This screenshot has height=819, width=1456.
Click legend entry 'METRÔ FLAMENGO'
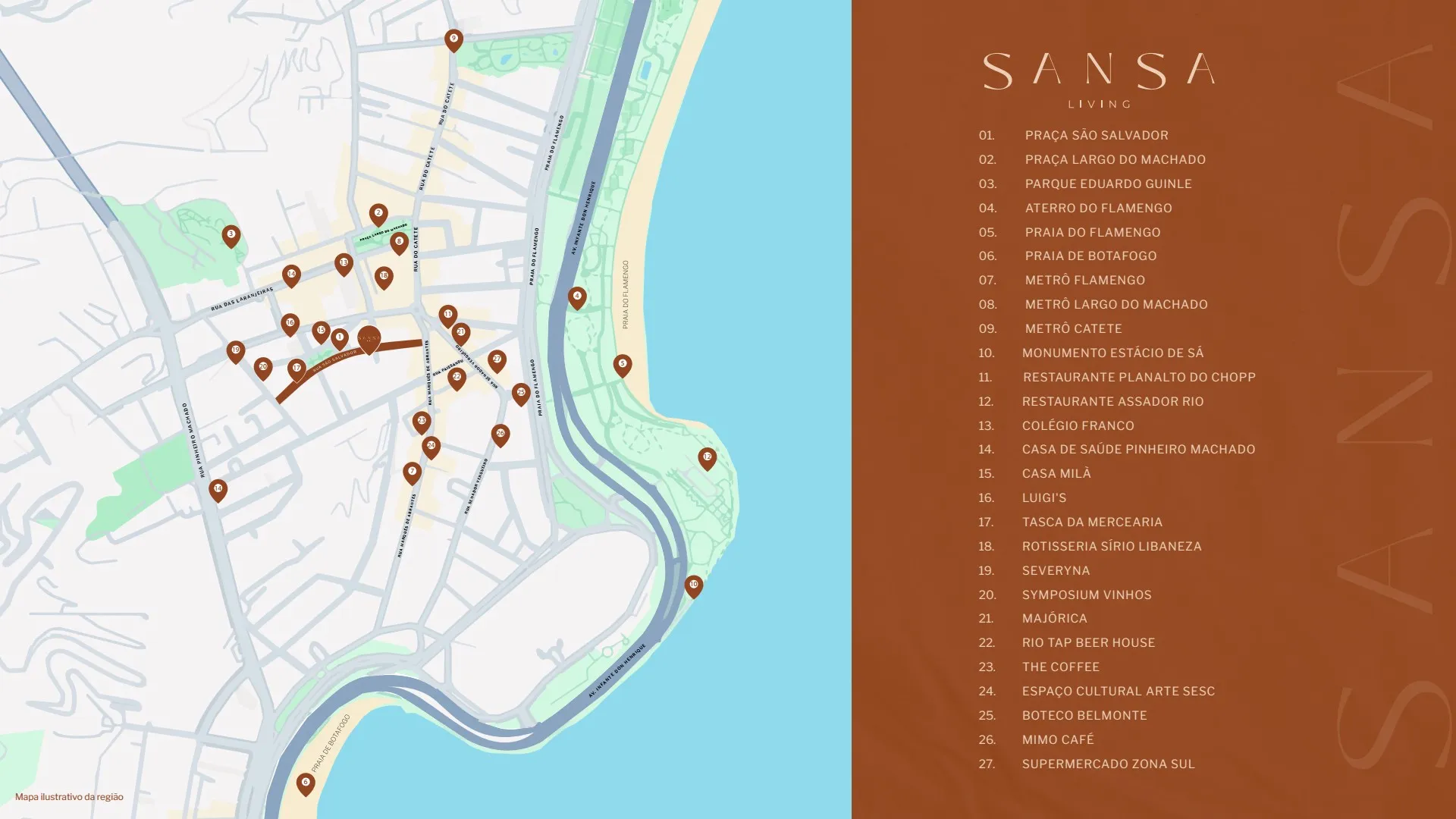tap(1084, 280)
